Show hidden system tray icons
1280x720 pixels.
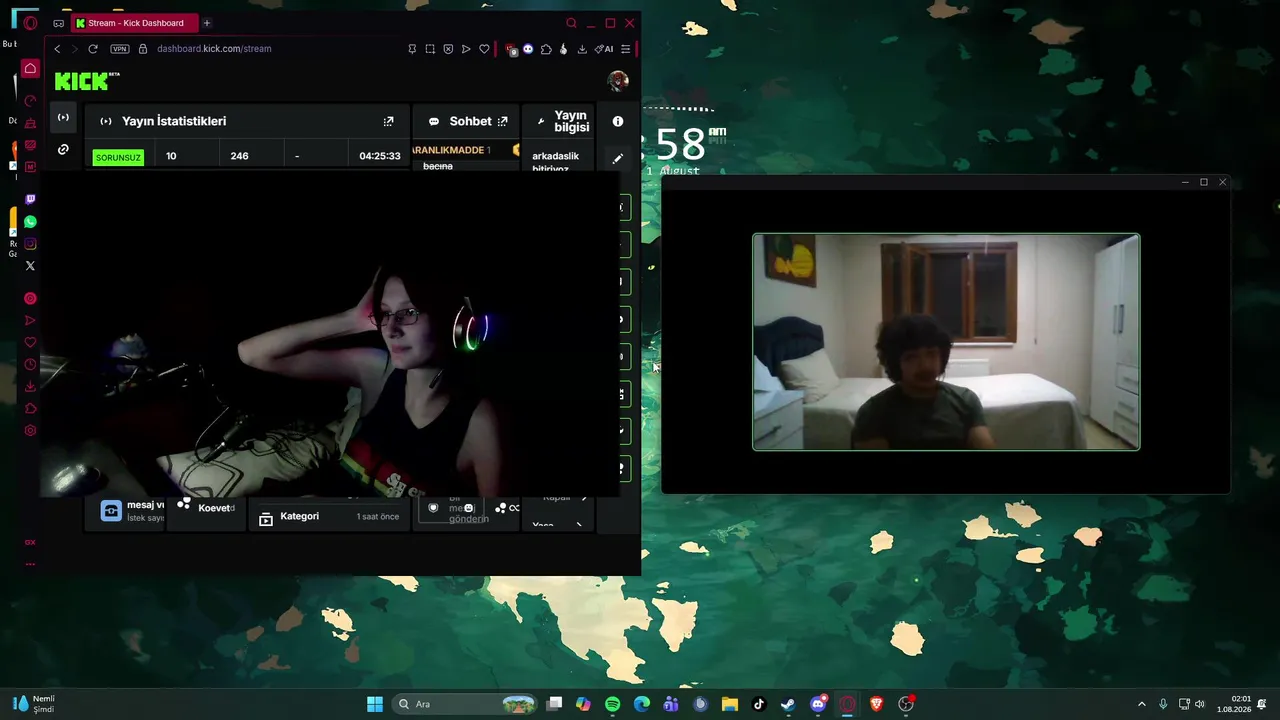click(1142, 704)
